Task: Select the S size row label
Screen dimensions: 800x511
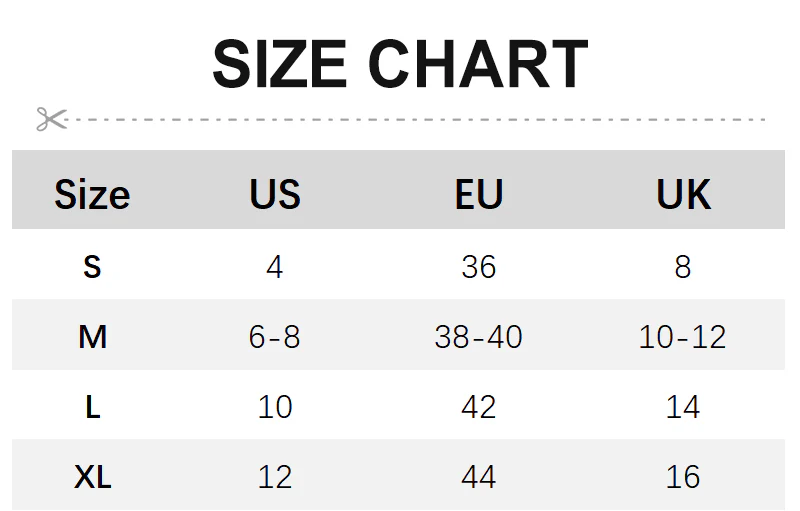Action: [92, 267]
